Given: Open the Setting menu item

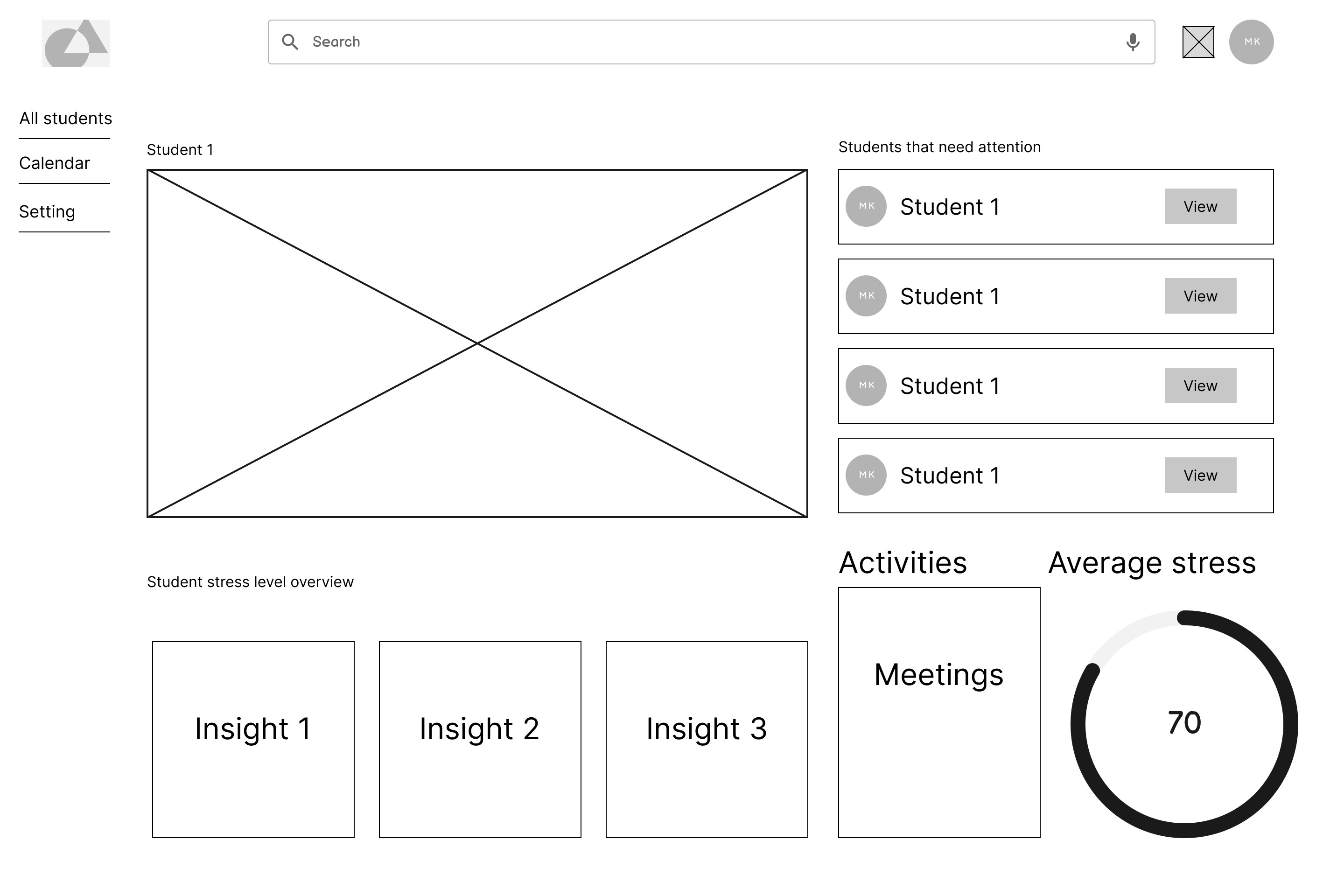Looking at the screenshot, I should [48, 212].
